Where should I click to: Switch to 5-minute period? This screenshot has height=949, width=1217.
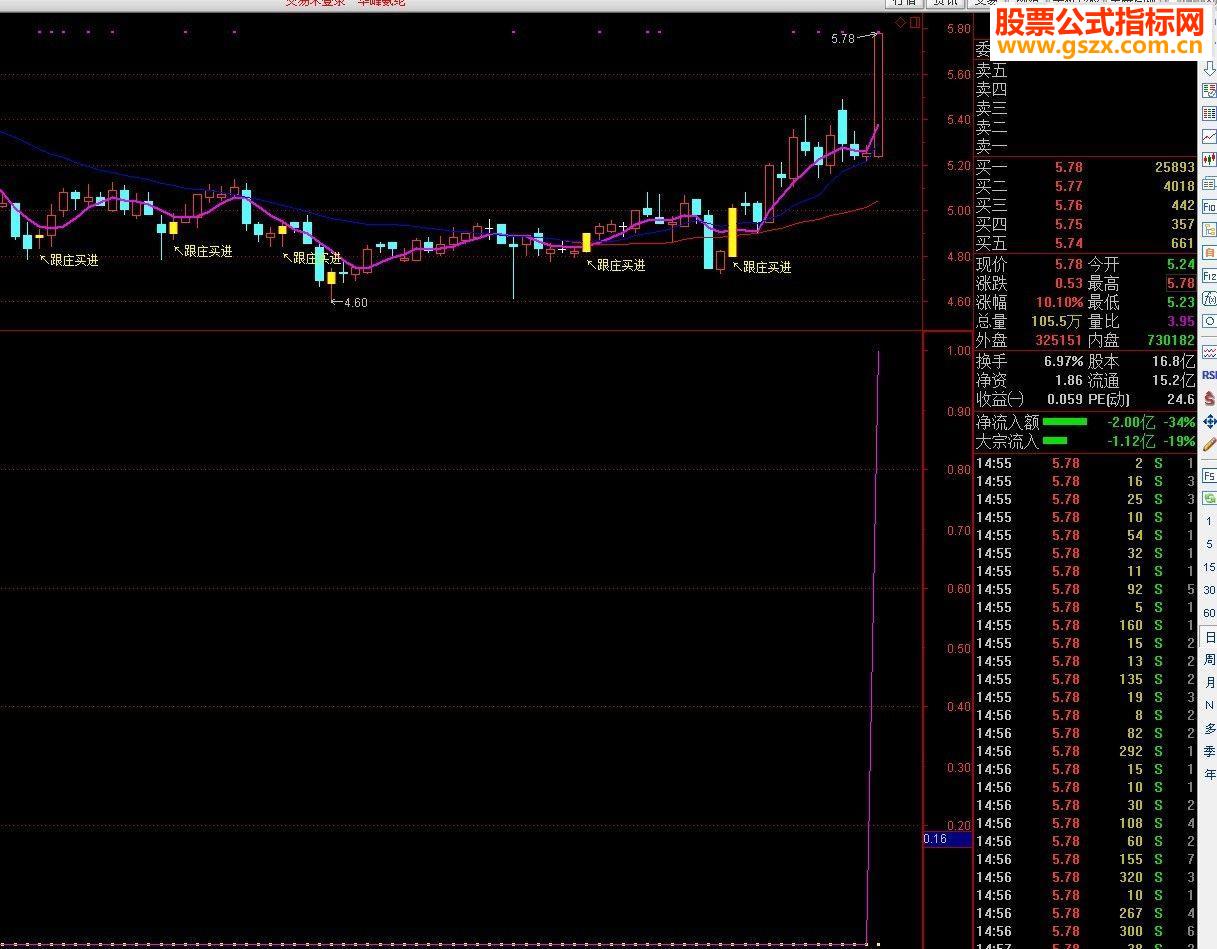pyautogui.click(x=1209, y=544)
